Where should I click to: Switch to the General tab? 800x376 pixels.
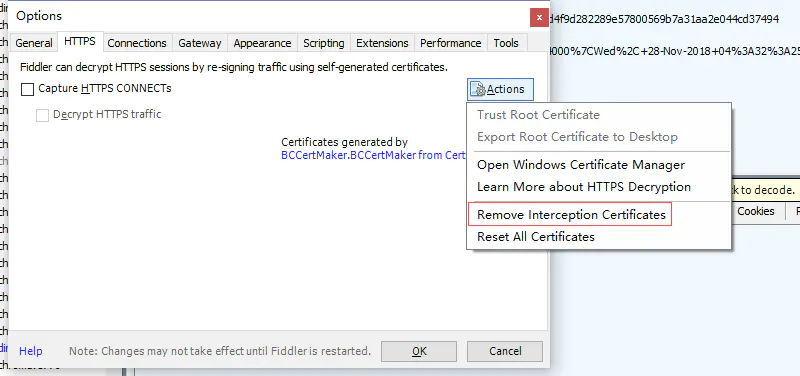point(34,43)
